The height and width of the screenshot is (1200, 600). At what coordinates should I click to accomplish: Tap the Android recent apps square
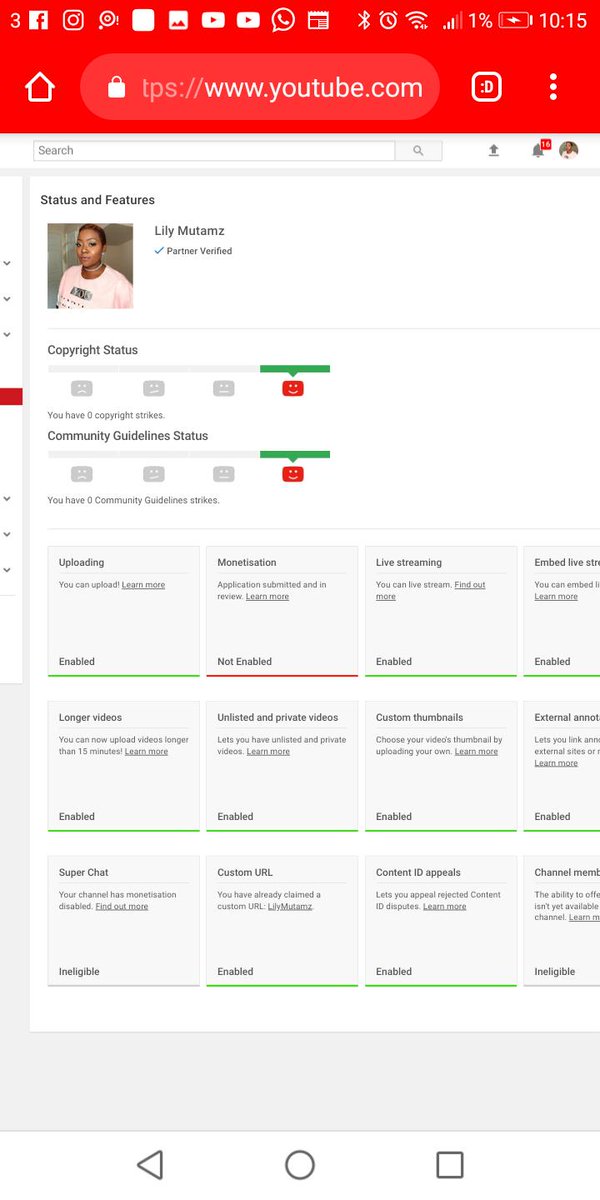450,1165
